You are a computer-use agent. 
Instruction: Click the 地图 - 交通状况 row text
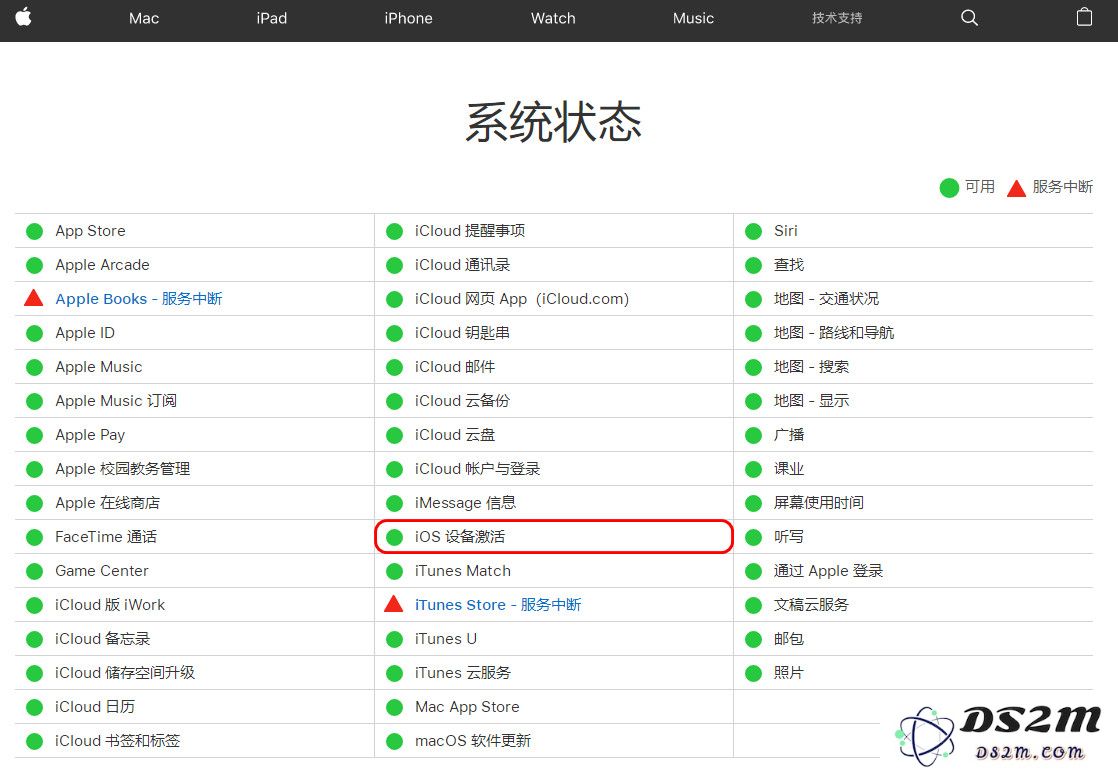pos(826,299)
